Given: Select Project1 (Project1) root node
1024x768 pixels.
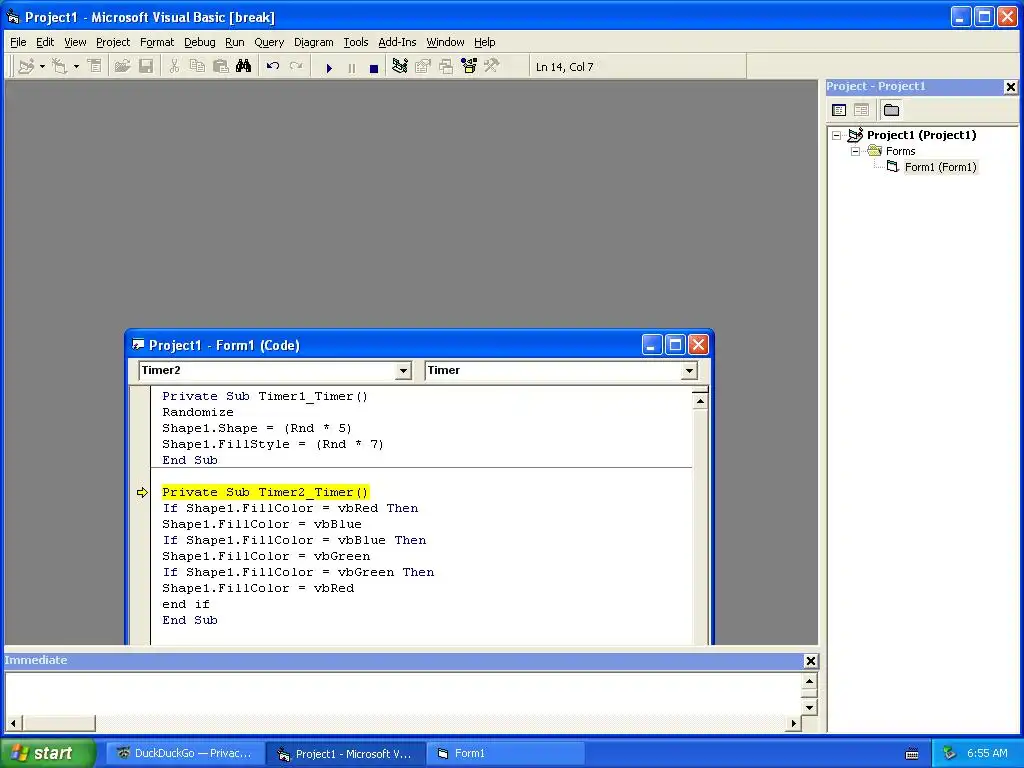Looking at the screenshot, I should coord(921,135).
